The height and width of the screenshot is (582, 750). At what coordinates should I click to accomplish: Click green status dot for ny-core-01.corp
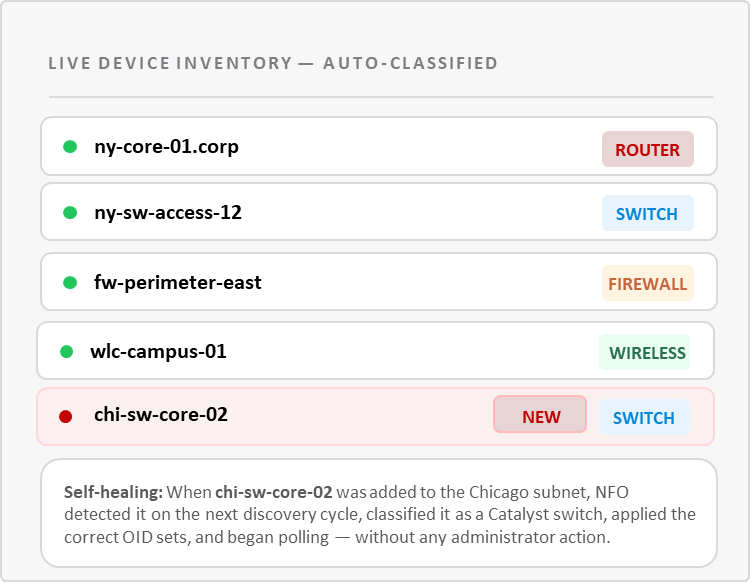[x=70, y=147]
